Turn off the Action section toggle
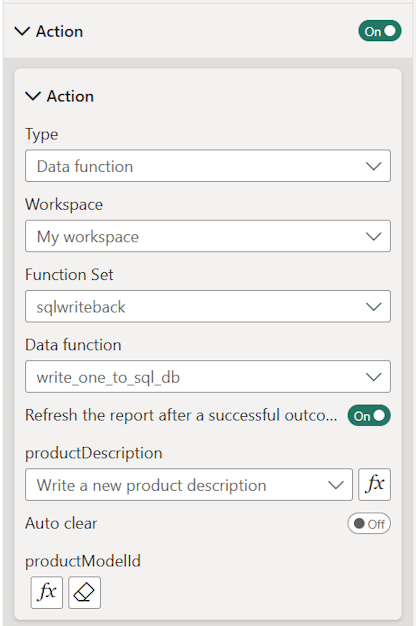 coord(380,31)
